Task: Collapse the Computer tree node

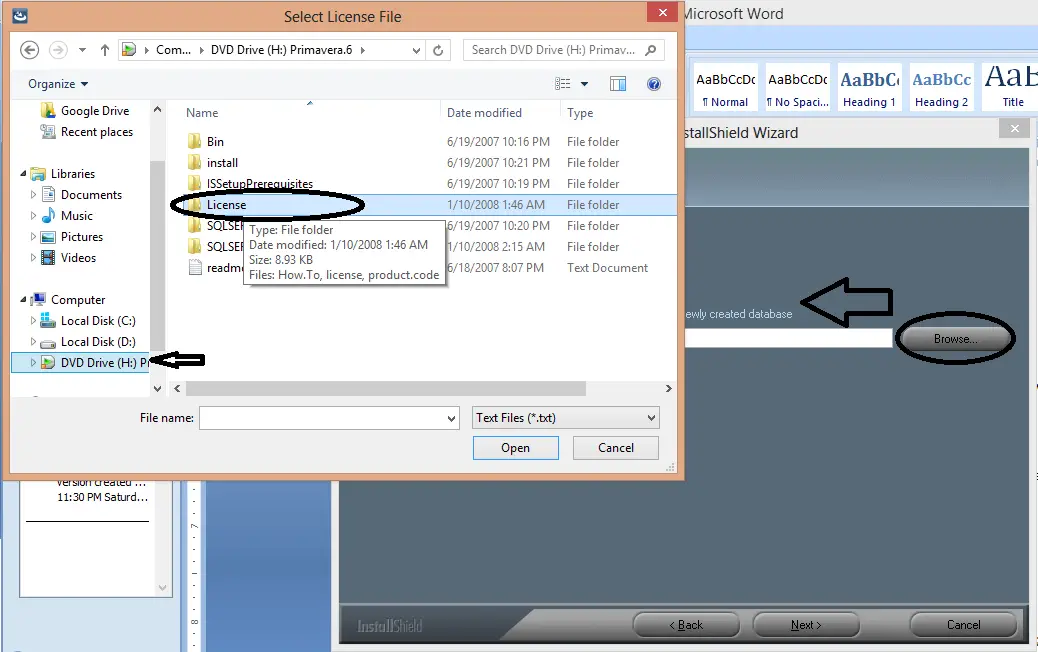Action: pos(23,300)
